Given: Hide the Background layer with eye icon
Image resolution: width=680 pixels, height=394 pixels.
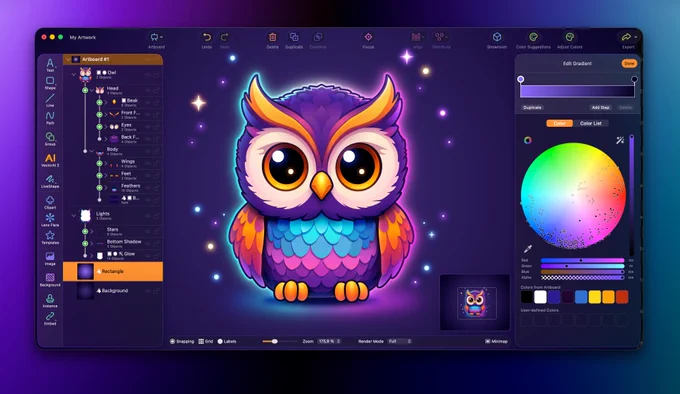Looking at the screenshot, I should coord(148,291).
